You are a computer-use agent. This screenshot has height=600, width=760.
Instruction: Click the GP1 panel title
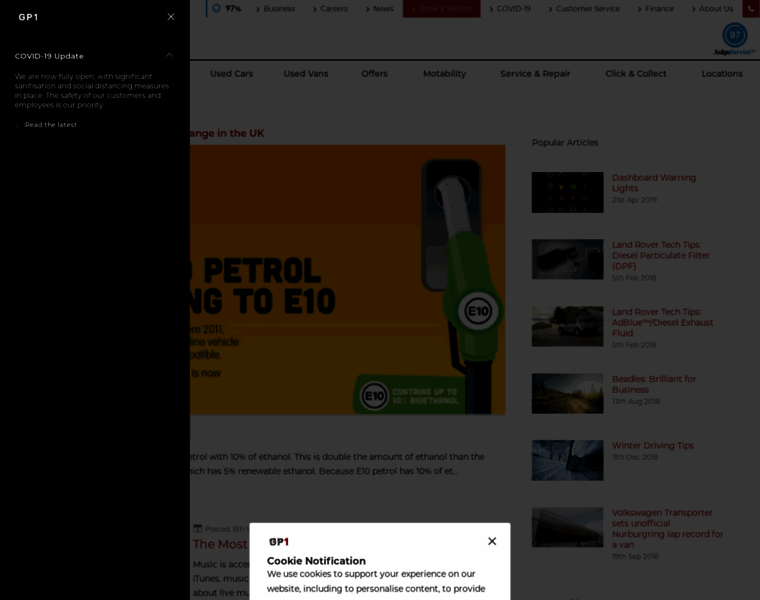[x=28, y=17]
